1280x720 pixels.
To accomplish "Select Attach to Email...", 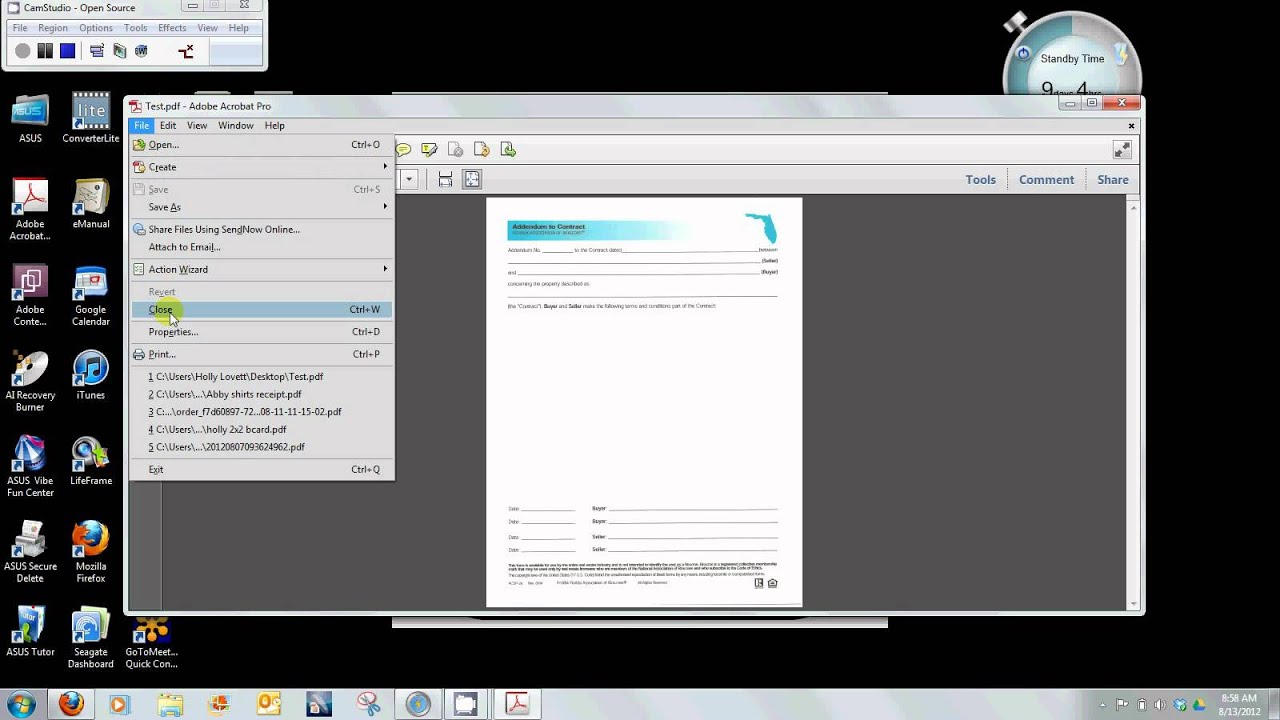I will click(262, 247).
